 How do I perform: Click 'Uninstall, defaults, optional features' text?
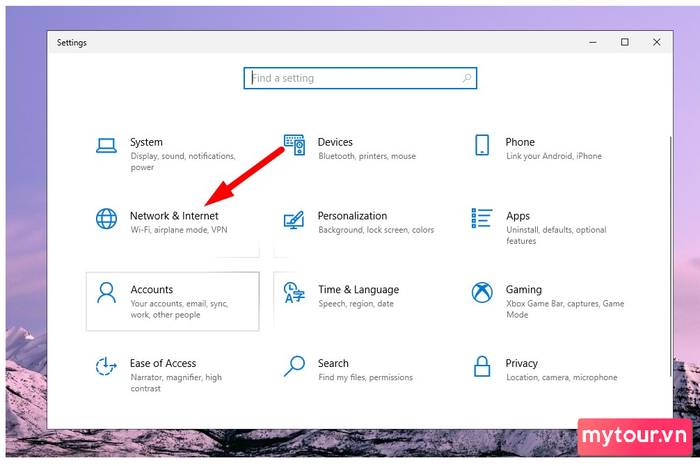[x=556, y=235]
